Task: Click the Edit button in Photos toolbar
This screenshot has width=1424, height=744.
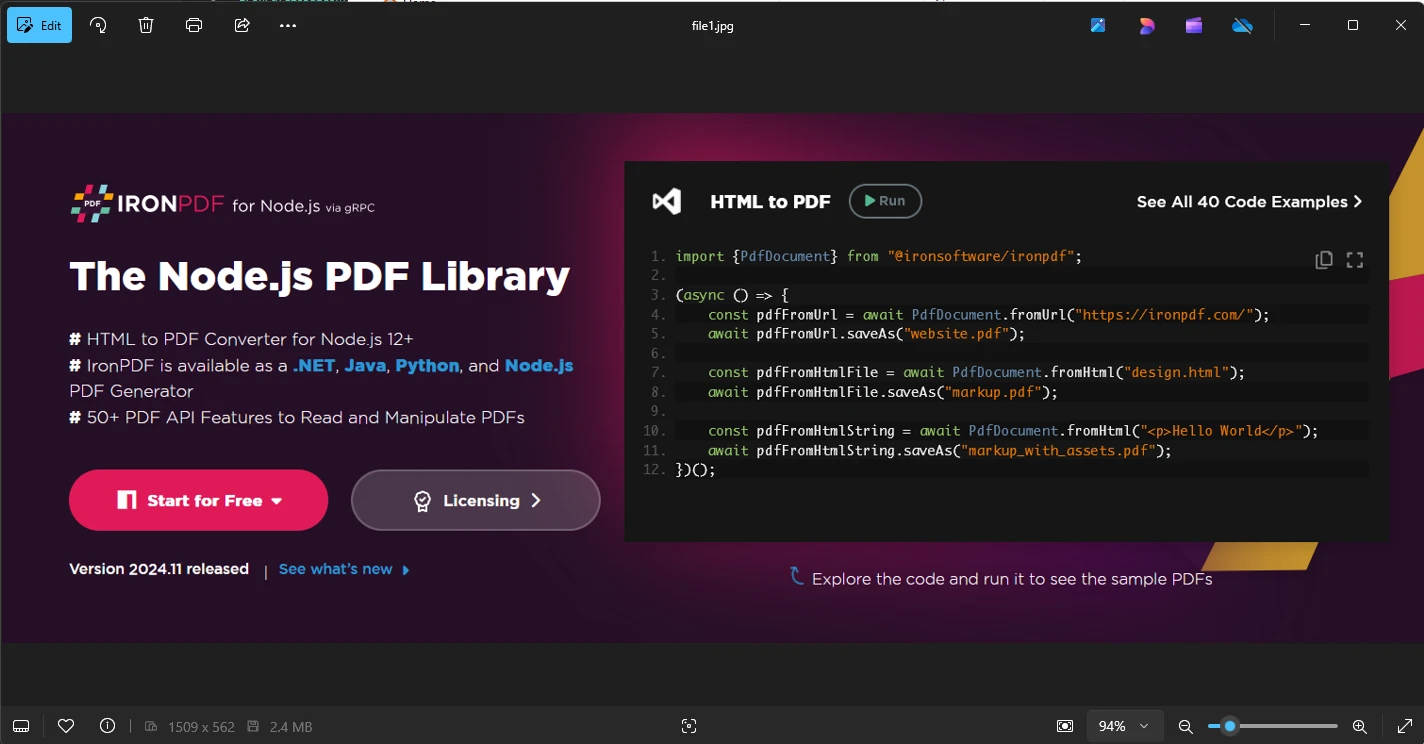Action: [x=39, y=25]
